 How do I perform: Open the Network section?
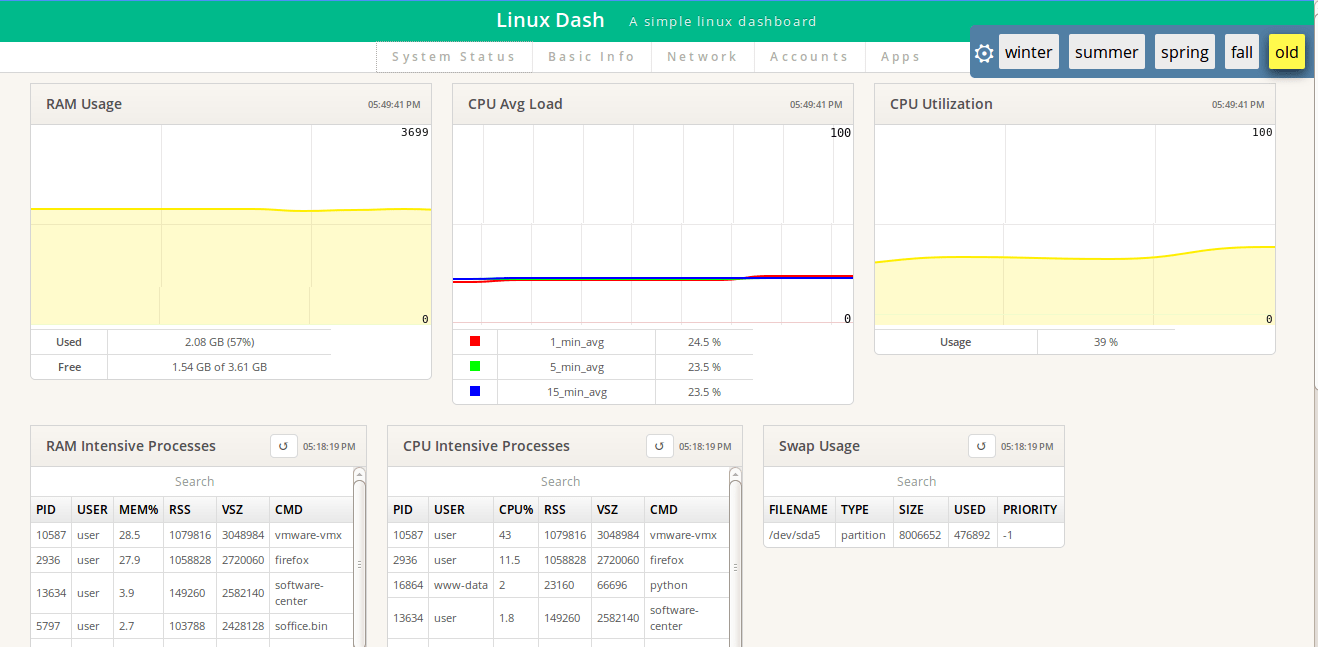(702, 57)
